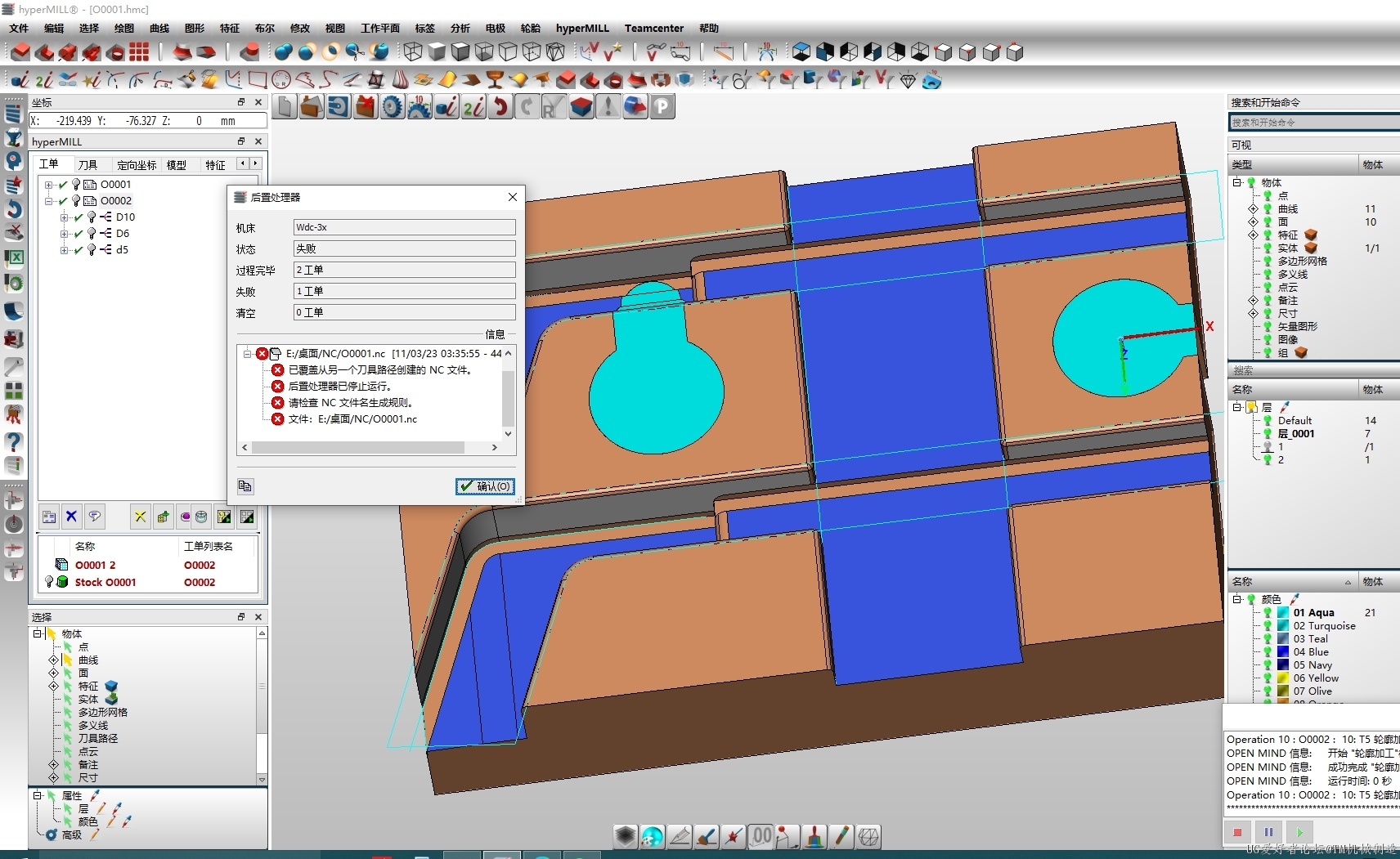Viewport: 1400px width, 859px height.
Task: Click the horizontal scrollbar in post-processor info list
Action: tap(358, 448)
